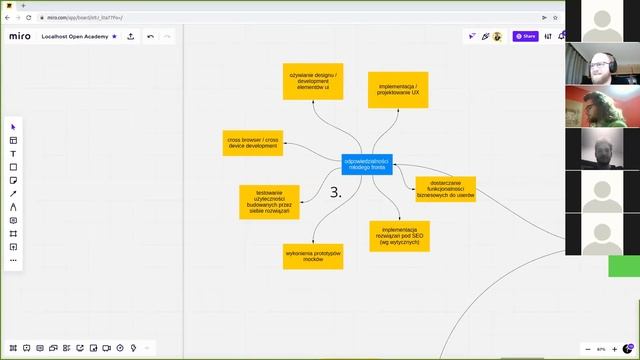
Task: Bookmark this page with the star icon
Action: click(555, 18)
